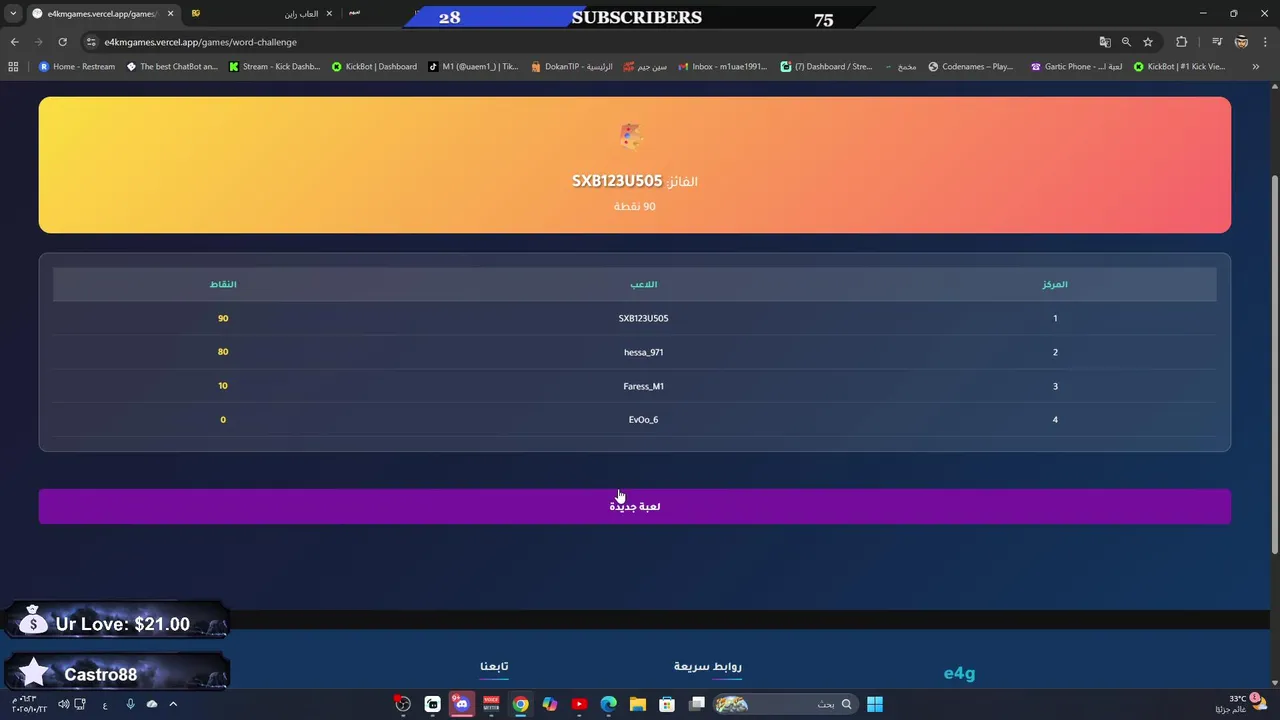Open YouTube app from the taskbar
This screenshot has height=720, width=1280.
tap(579, 704)
